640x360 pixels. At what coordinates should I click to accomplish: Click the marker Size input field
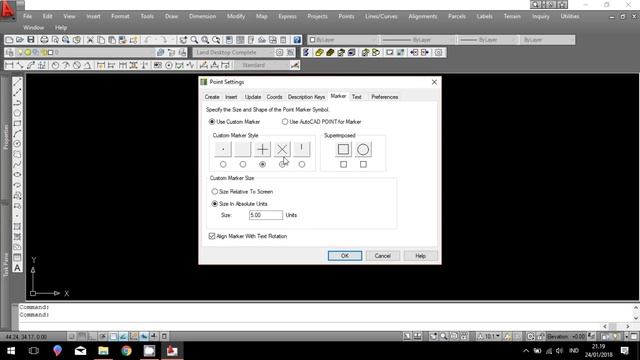point(266,215)
